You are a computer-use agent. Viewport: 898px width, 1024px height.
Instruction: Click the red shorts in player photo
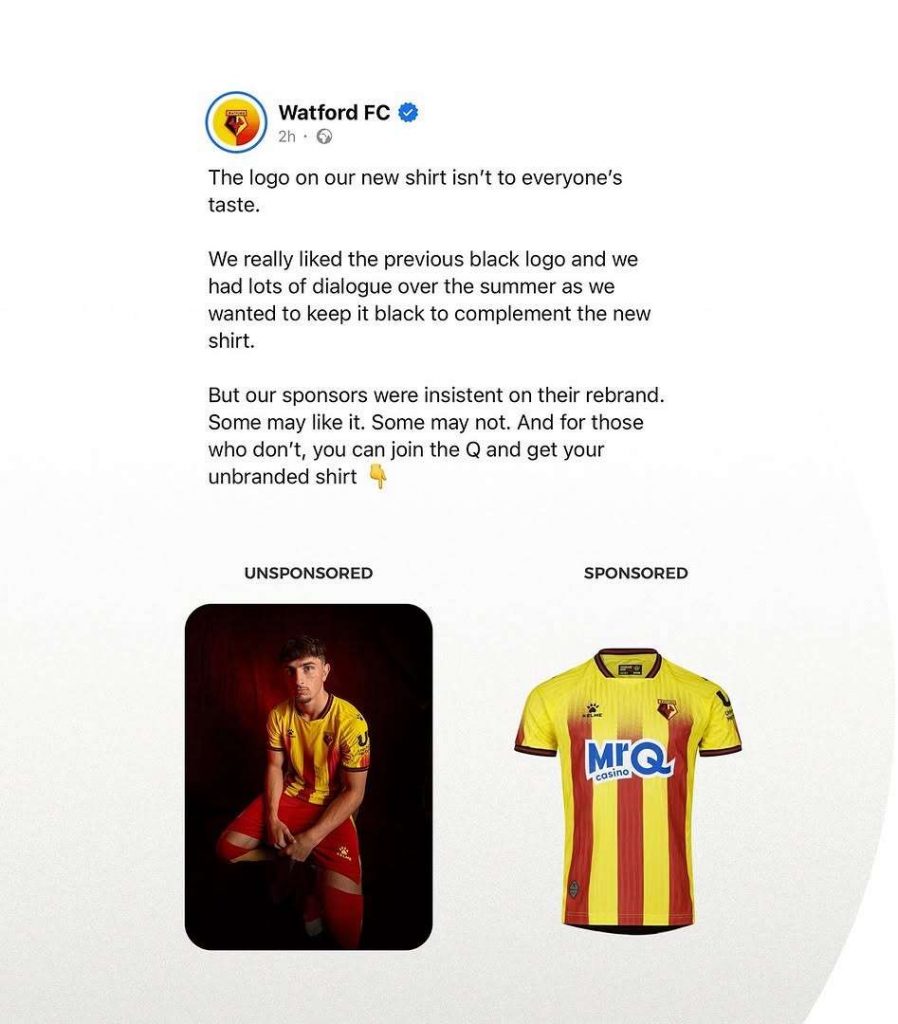point(292,826)
